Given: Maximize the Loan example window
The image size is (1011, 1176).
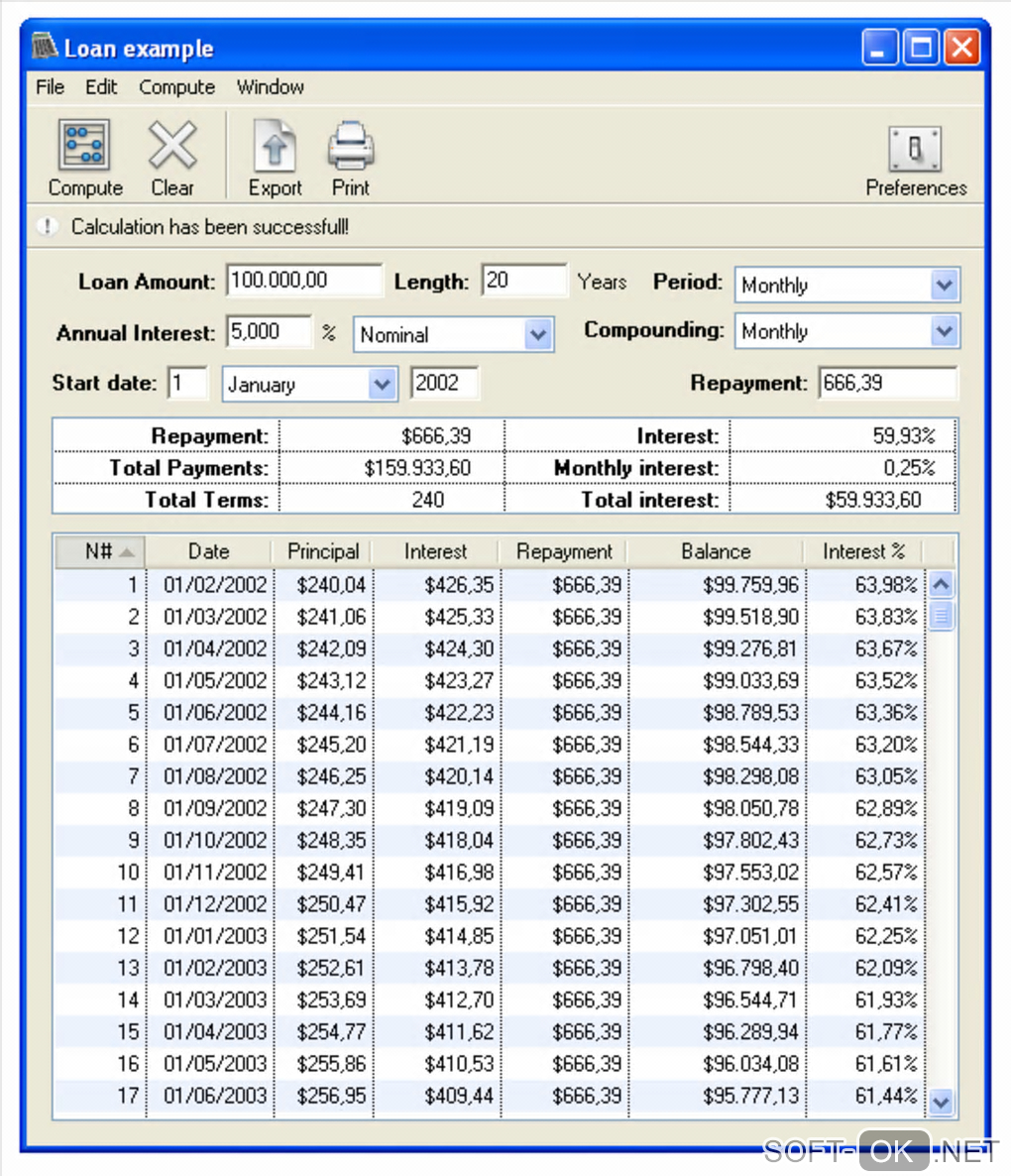Looking at the screenshot, I should click(921, 48).
